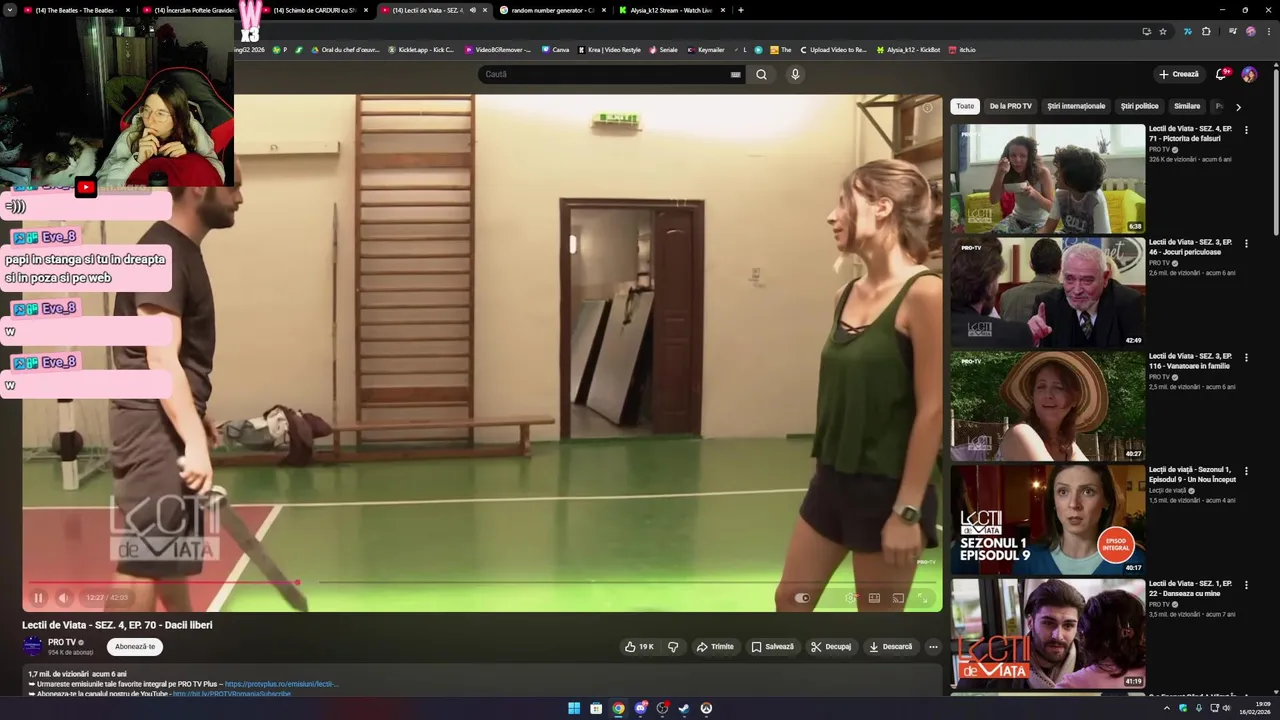Open EP. 71 Pictorita de falsuri thumbnail
This screenshot has height=720, width=1280.
[1047, 178]
